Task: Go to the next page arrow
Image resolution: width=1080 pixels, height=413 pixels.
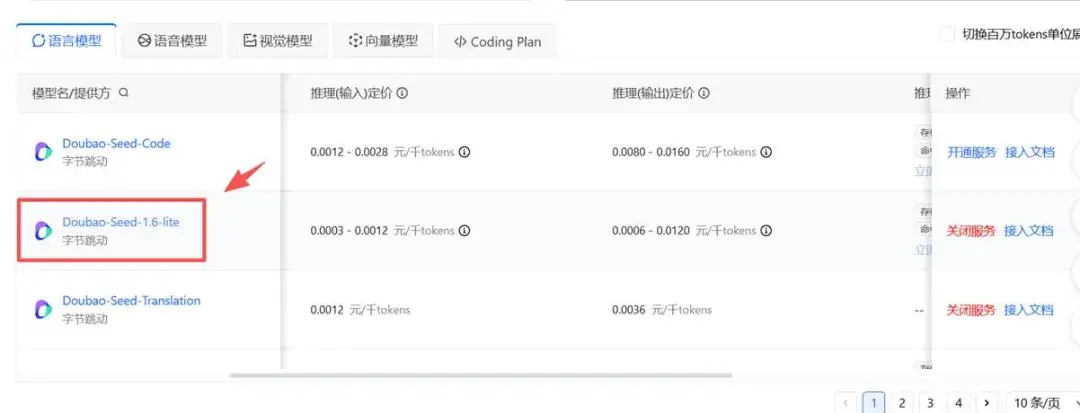Action: 987,403
